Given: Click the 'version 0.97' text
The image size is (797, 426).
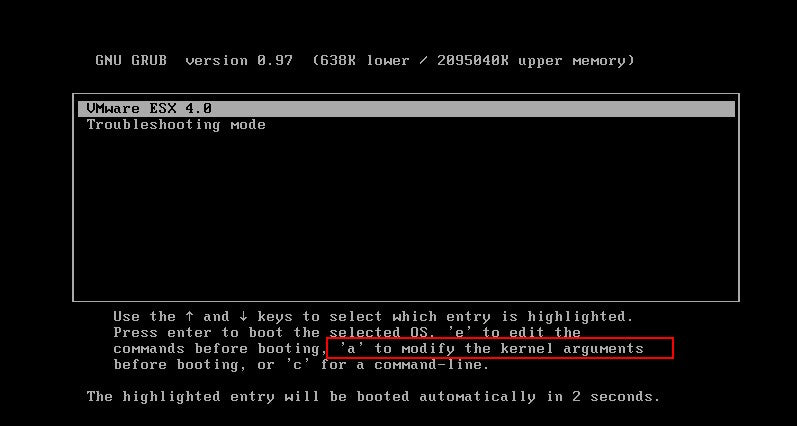Looking at the screenshot, I should coord(239,61).
